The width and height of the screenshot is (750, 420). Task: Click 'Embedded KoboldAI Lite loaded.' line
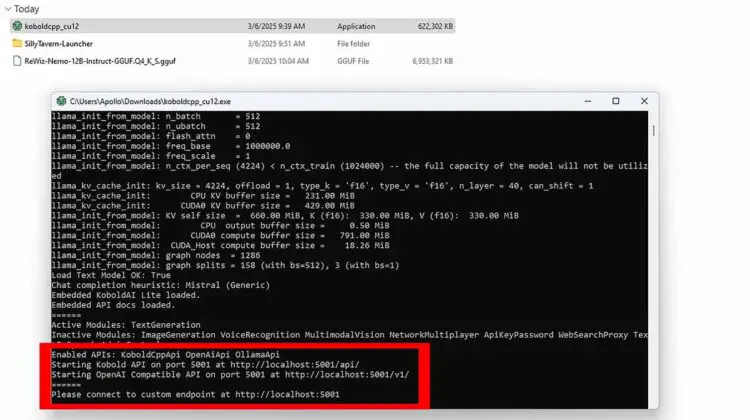coord(126,295)
